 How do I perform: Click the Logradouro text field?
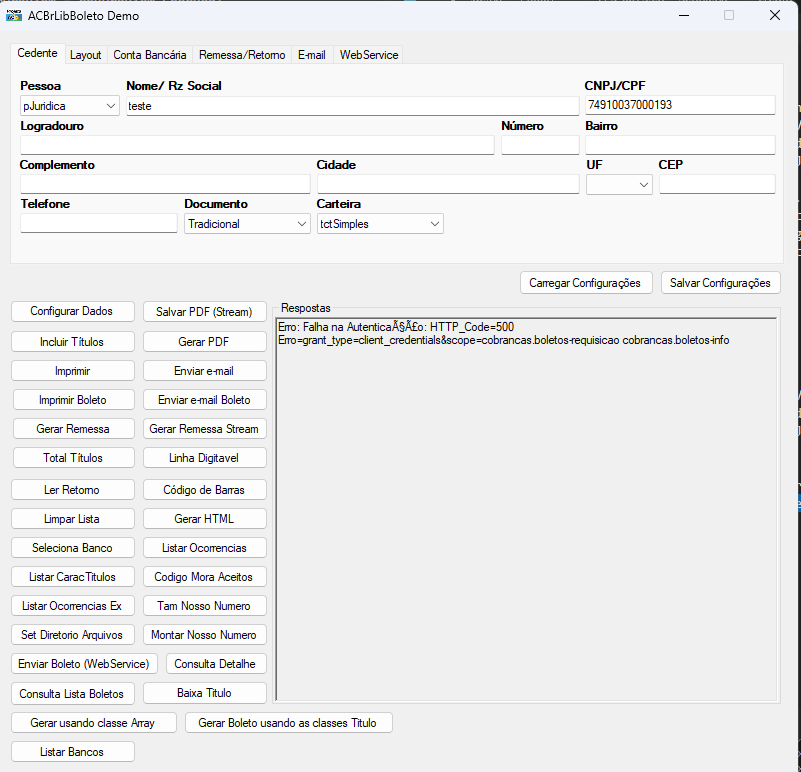pos(257,145)
